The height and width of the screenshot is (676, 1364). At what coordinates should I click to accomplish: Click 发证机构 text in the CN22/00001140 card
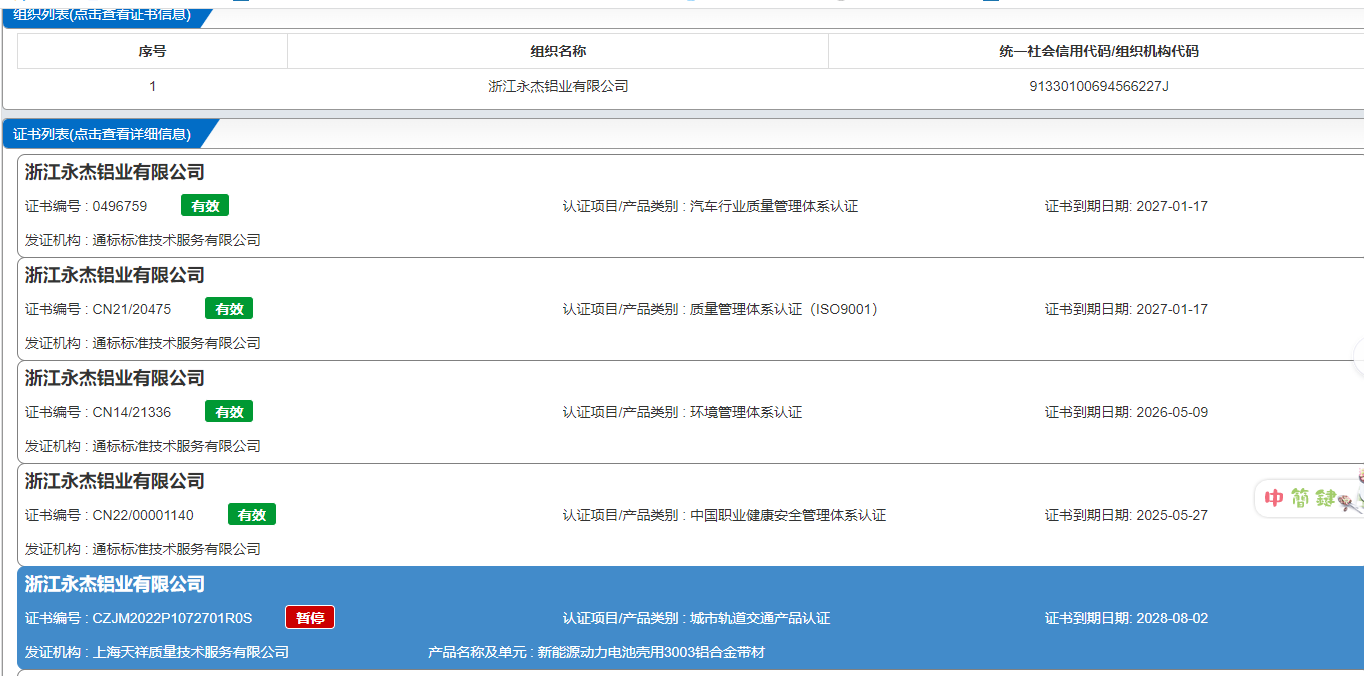pyautogui.click(x=143, y=549)
